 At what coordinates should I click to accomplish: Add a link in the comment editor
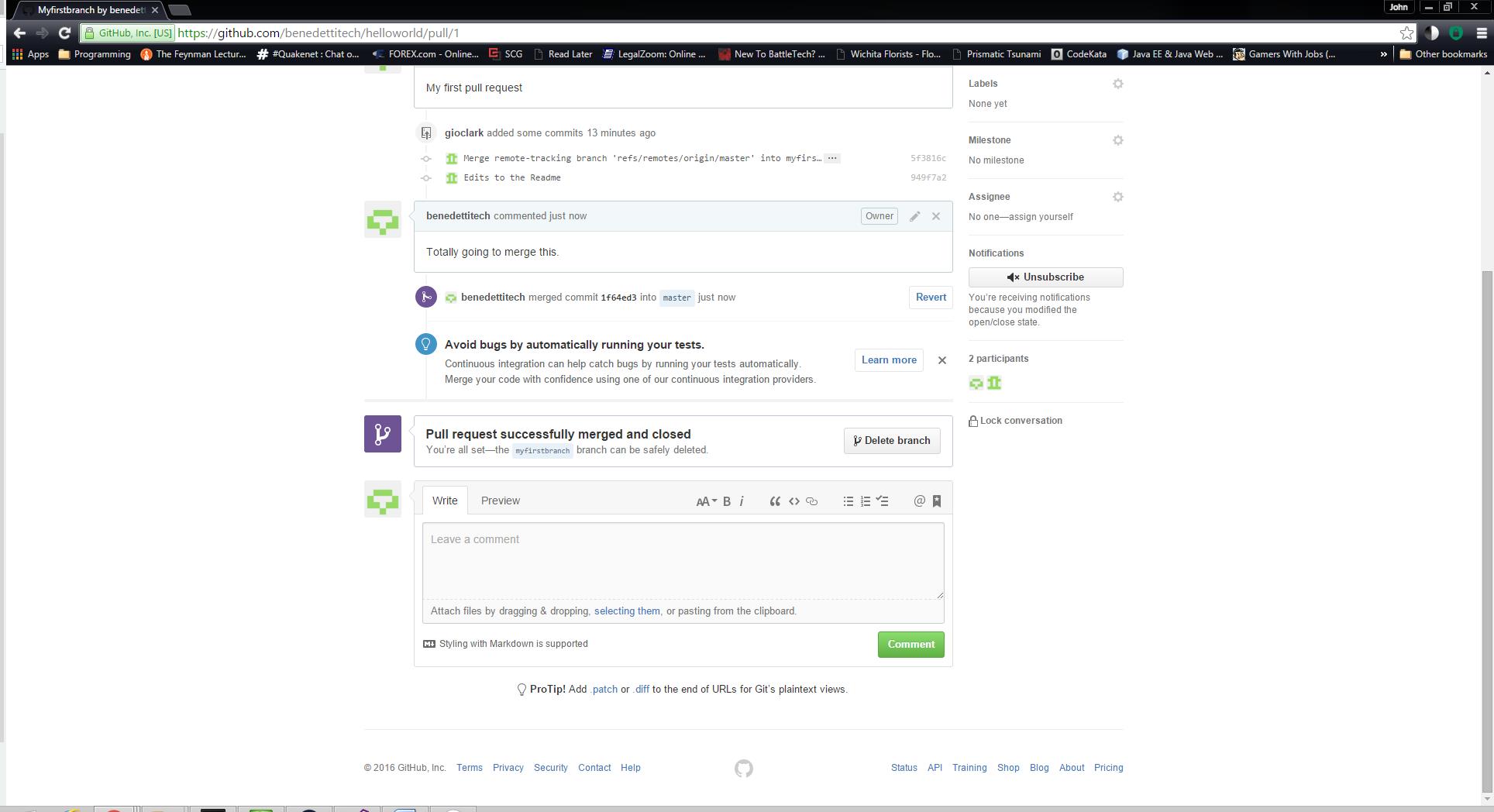point(812,501)
